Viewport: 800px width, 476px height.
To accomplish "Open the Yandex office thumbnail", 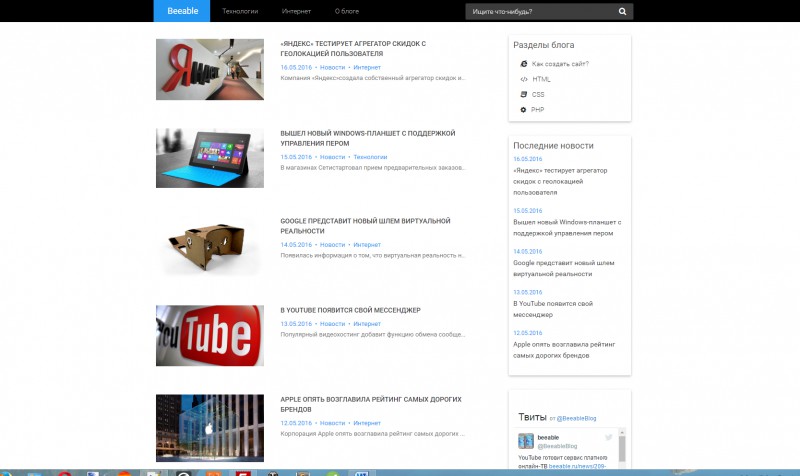I will [x=210, y=69].
